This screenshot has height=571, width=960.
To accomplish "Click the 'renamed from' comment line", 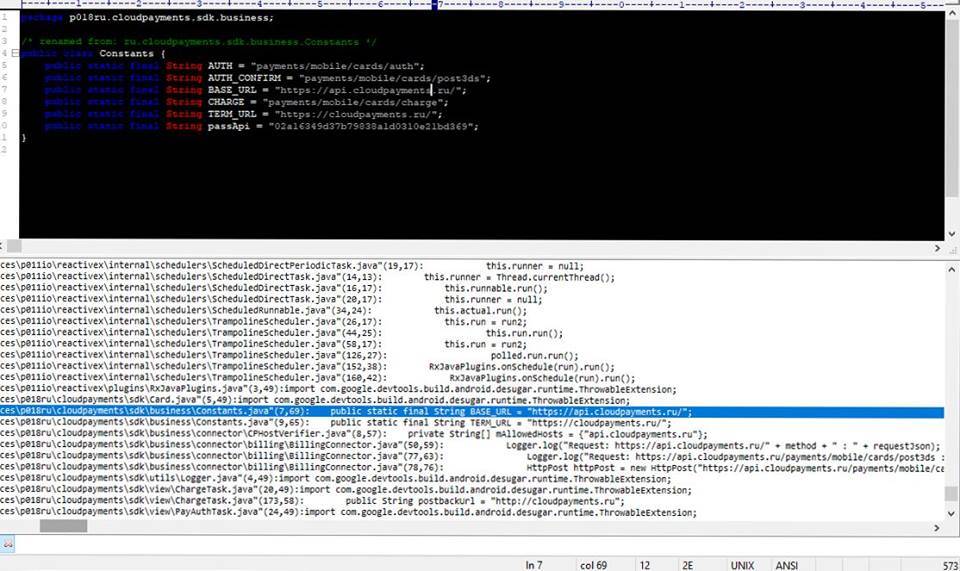I will [x=199, y=42].
